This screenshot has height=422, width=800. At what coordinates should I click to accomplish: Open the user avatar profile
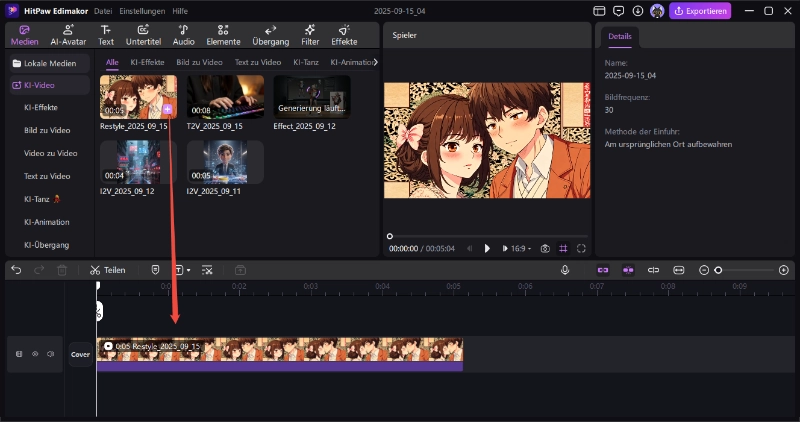[x=657, y=11]
